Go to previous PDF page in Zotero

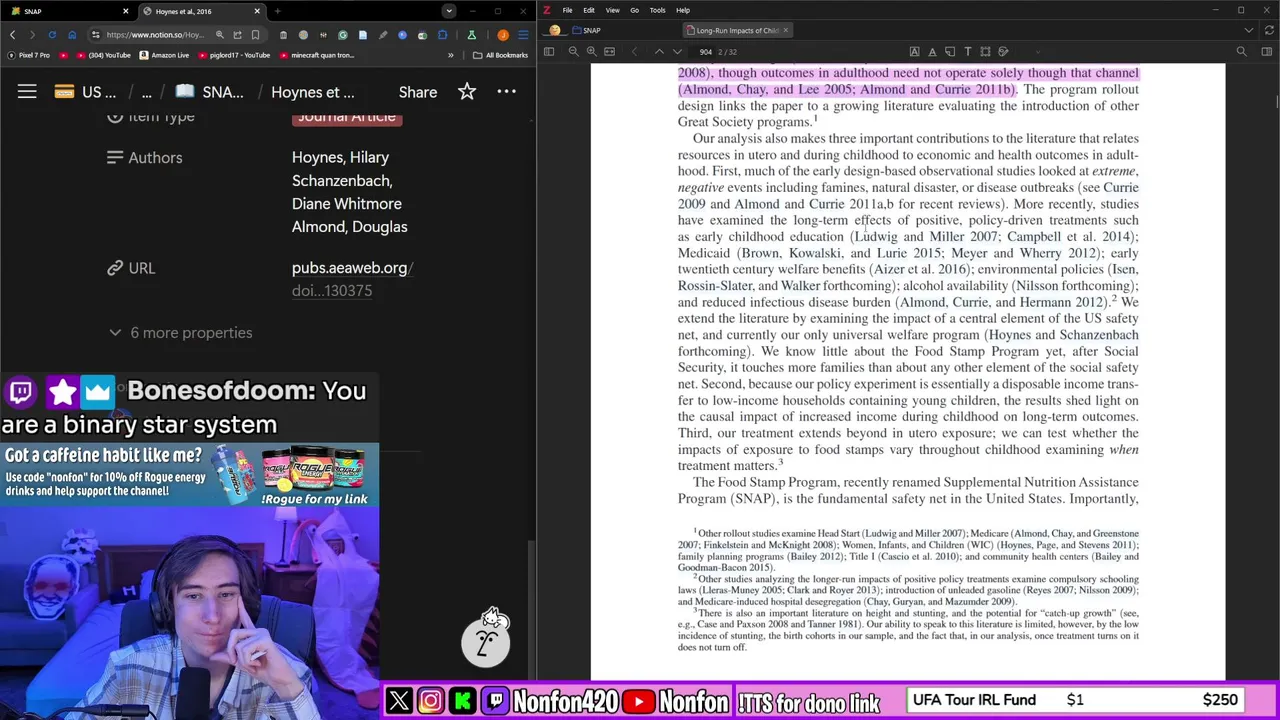[659, 51]
